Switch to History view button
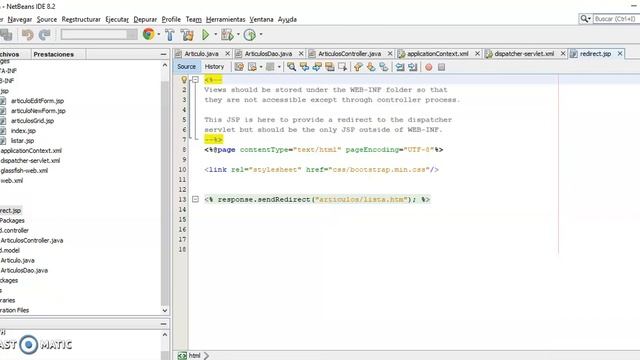640x360 pixels. click(x=214, y=67)
